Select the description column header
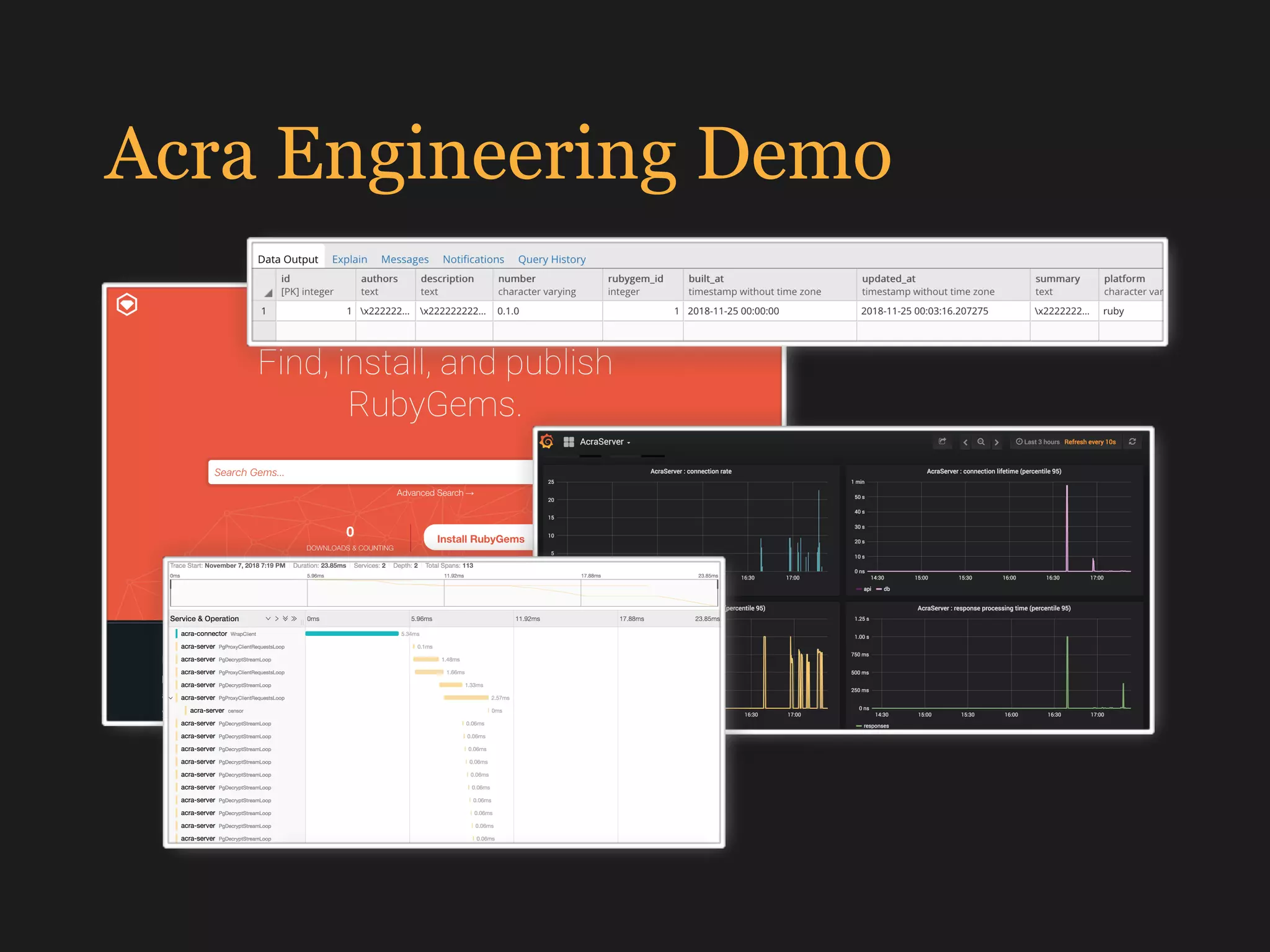1270x952 pixels. (x=454, y=285)
